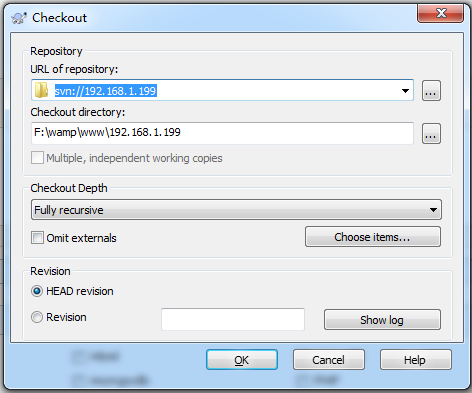Click the folder icon in repository URL field
The height and width of the screenshot is (393, 472).
(x=42, y=90)
